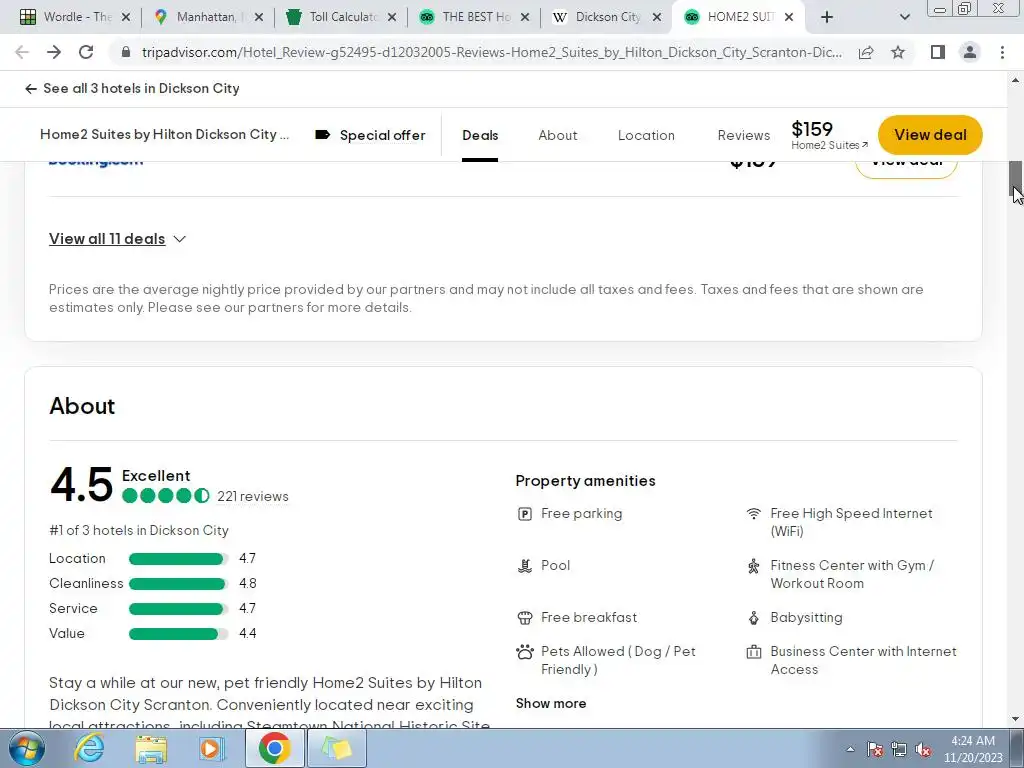Click the Home2 Suites external link
Viewport: 1024px width, 768px height.
point(829,145)
